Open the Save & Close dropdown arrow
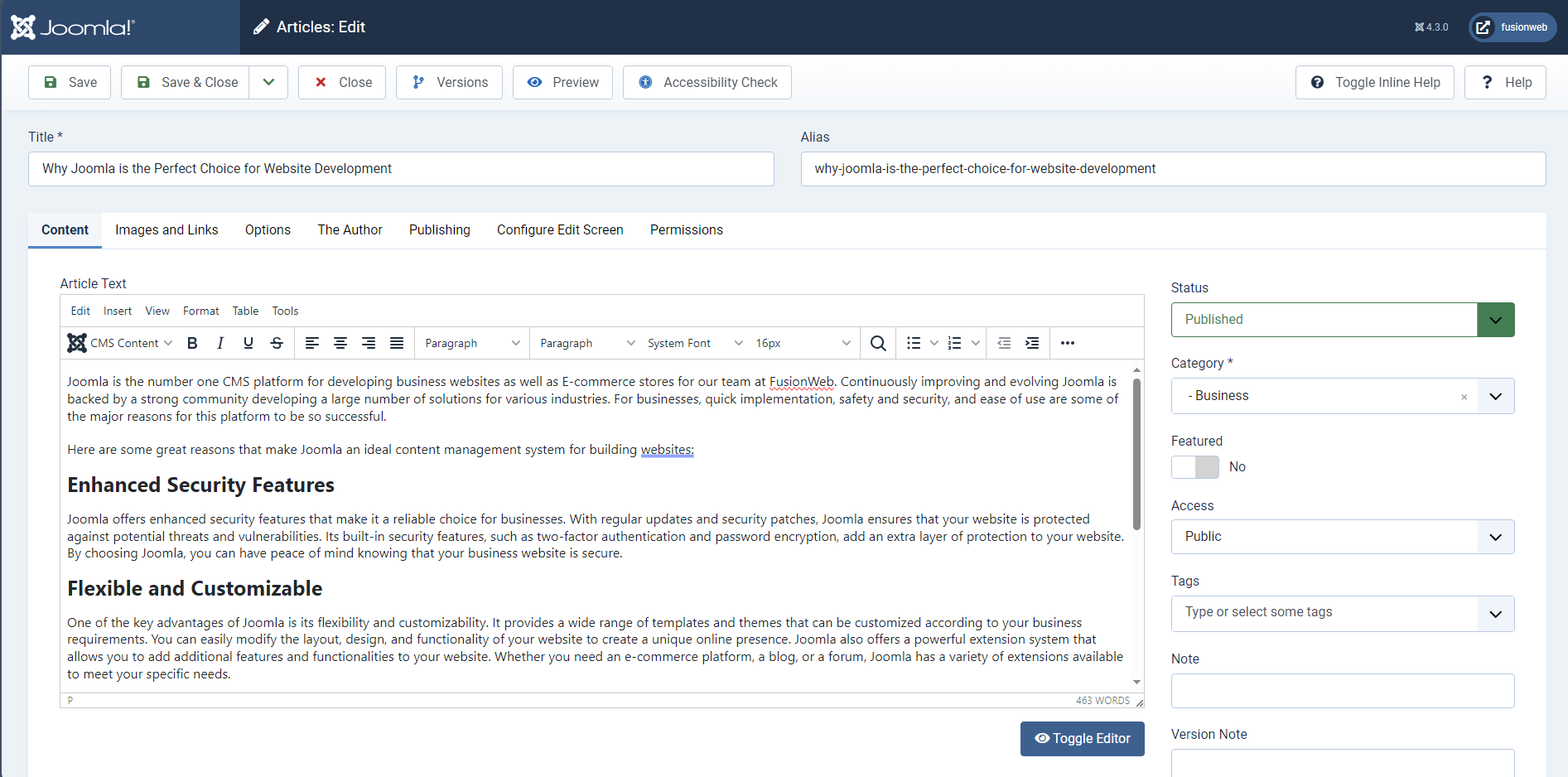The width and height of the screenshot is (1568, 777). tap(268, 83)
